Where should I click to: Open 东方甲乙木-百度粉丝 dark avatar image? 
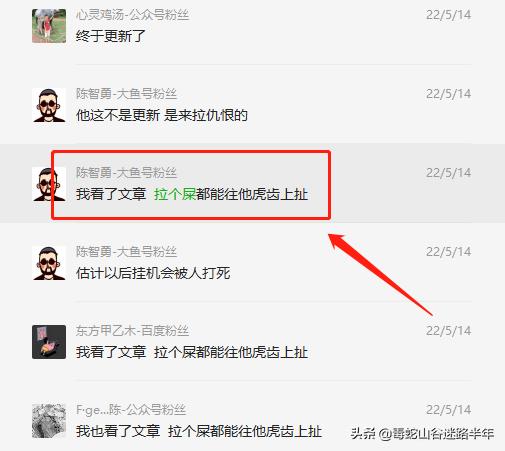49,342
